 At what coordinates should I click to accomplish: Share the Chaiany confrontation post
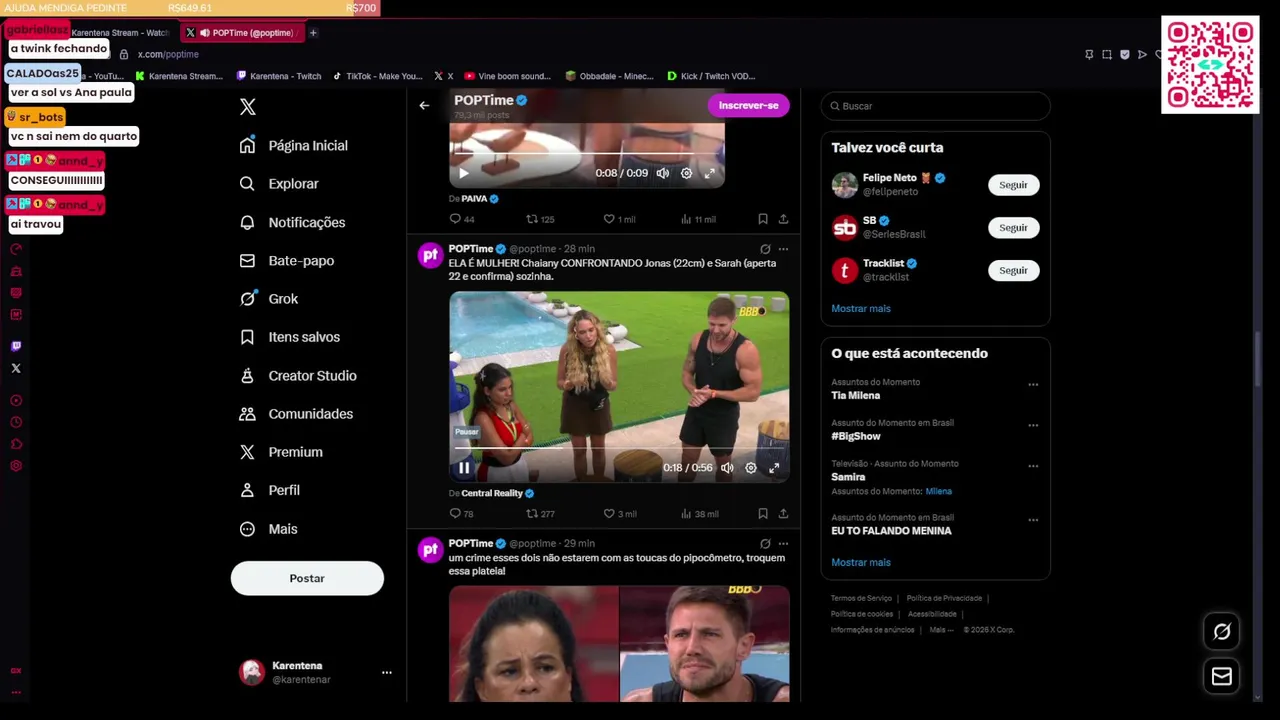pyautogui.click(x=783, y=514)
